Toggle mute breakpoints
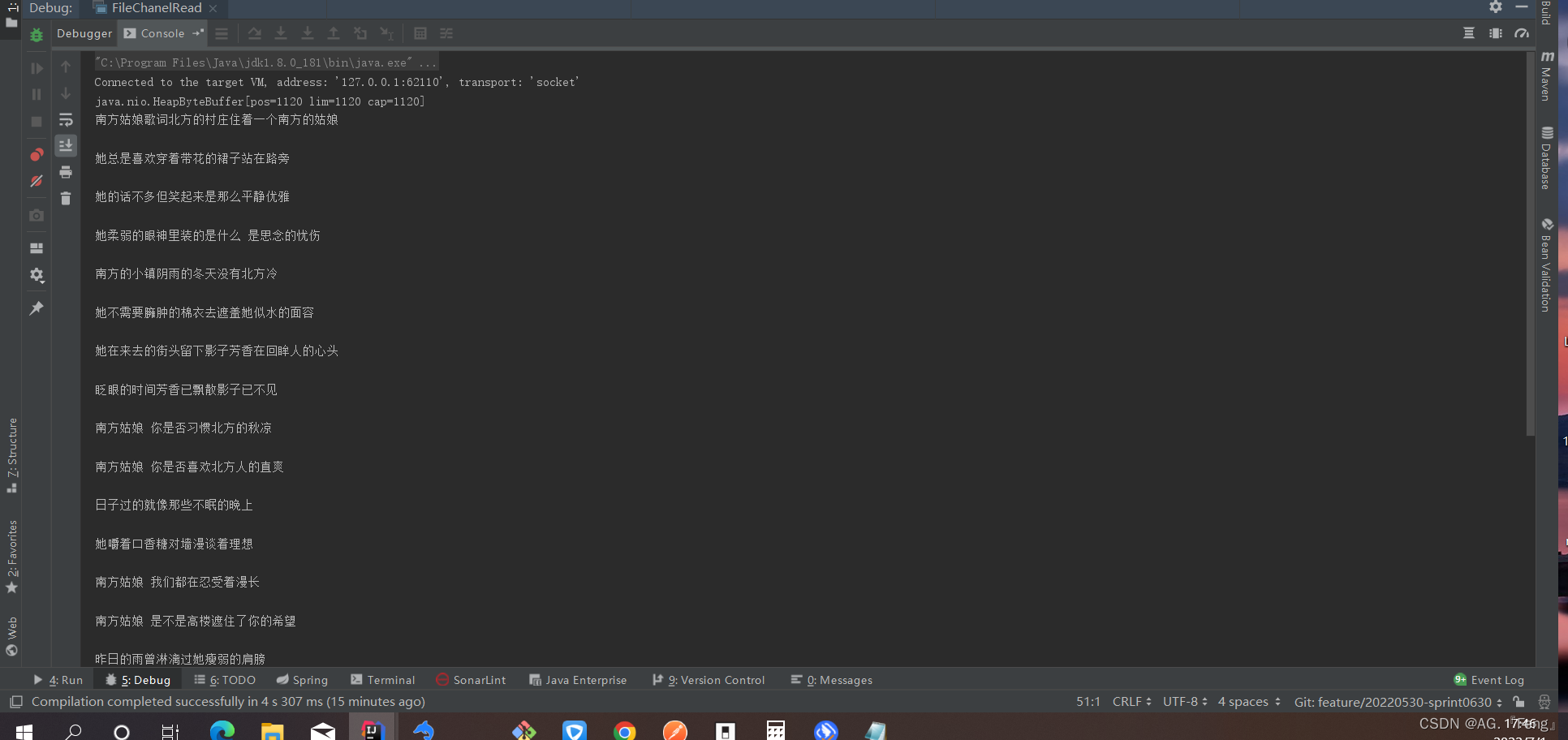The width and height of the screenshot is (1568, 740). (x=37, y=181)
